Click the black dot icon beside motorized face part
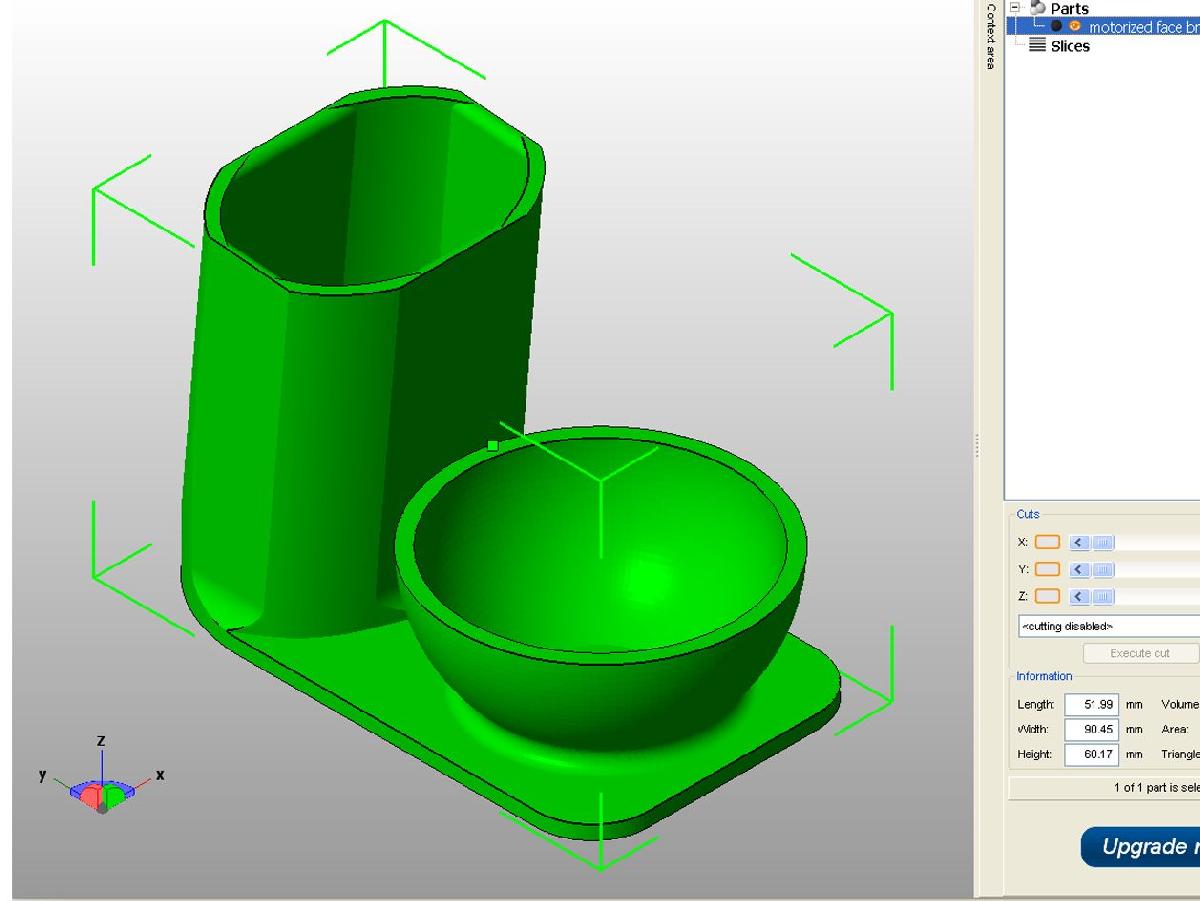The height and width of the screenshot is (901, 1200). (1056, 27)
